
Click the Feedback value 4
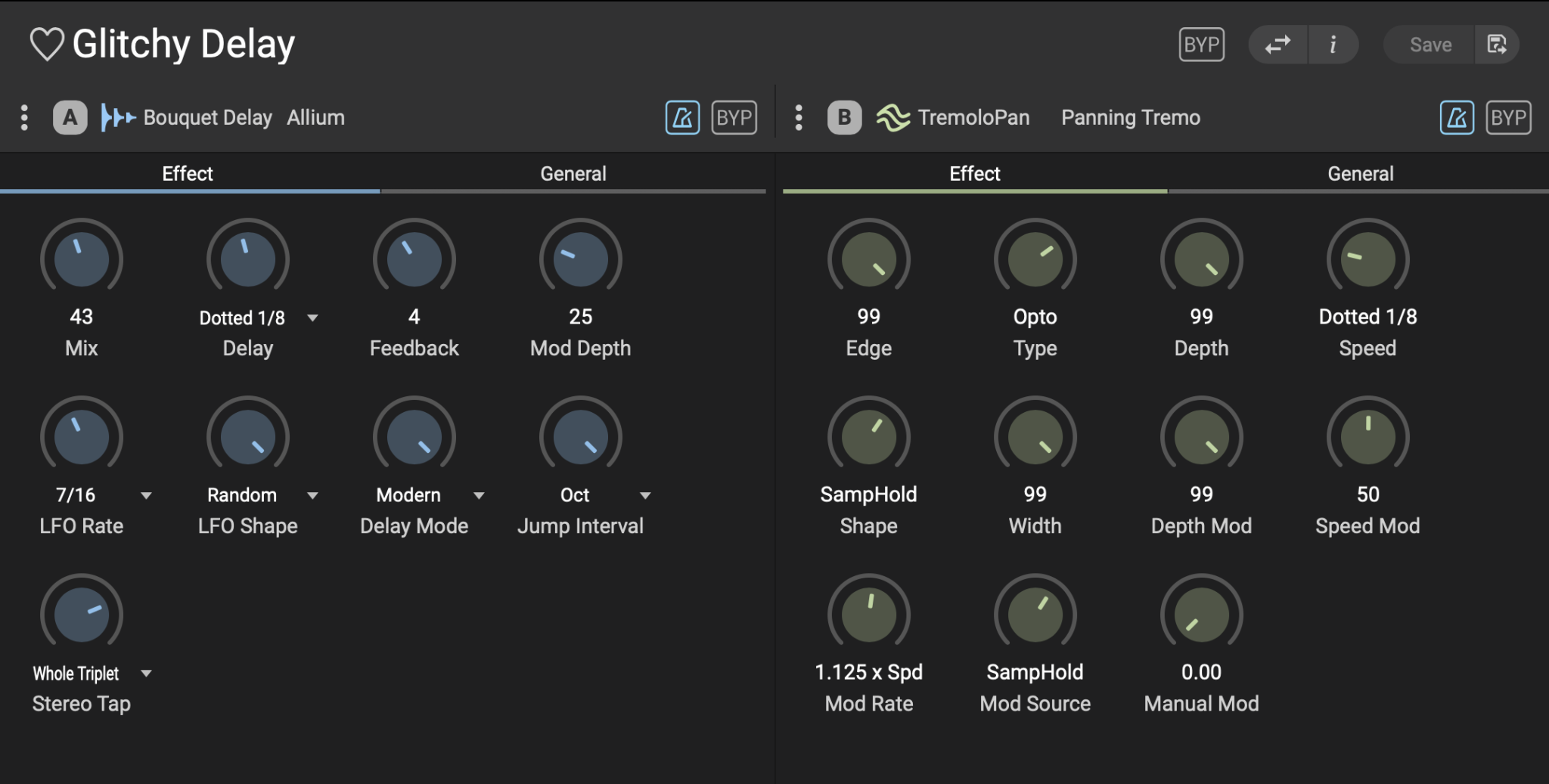click(414, 317)
